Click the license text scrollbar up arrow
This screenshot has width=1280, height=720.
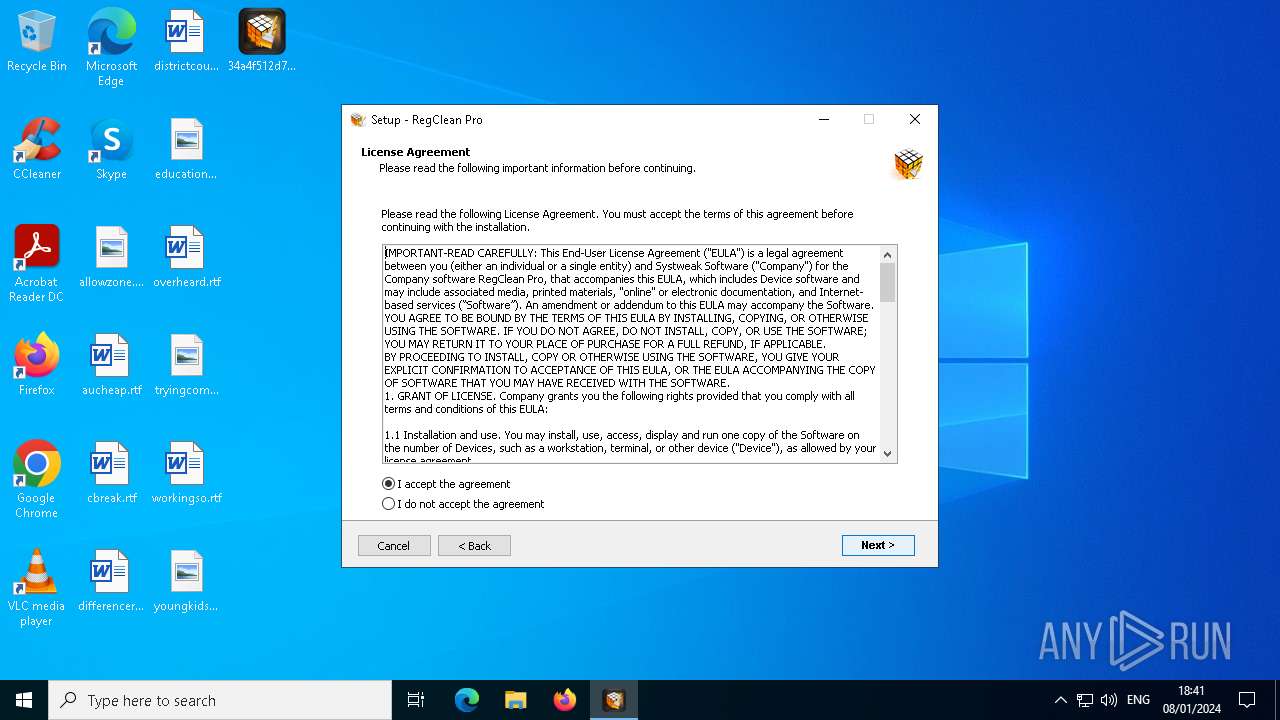887,255
